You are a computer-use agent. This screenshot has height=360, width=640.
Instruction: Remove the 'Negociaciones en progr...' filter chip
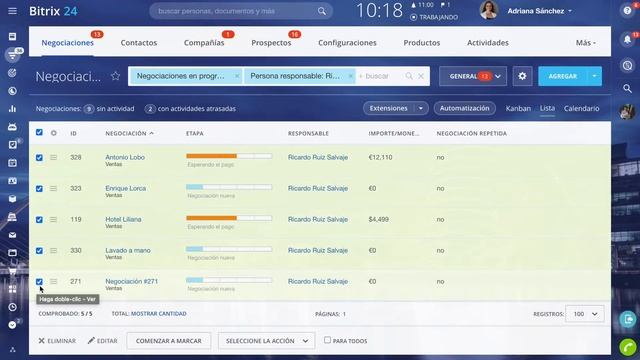(x=237, y=76)
